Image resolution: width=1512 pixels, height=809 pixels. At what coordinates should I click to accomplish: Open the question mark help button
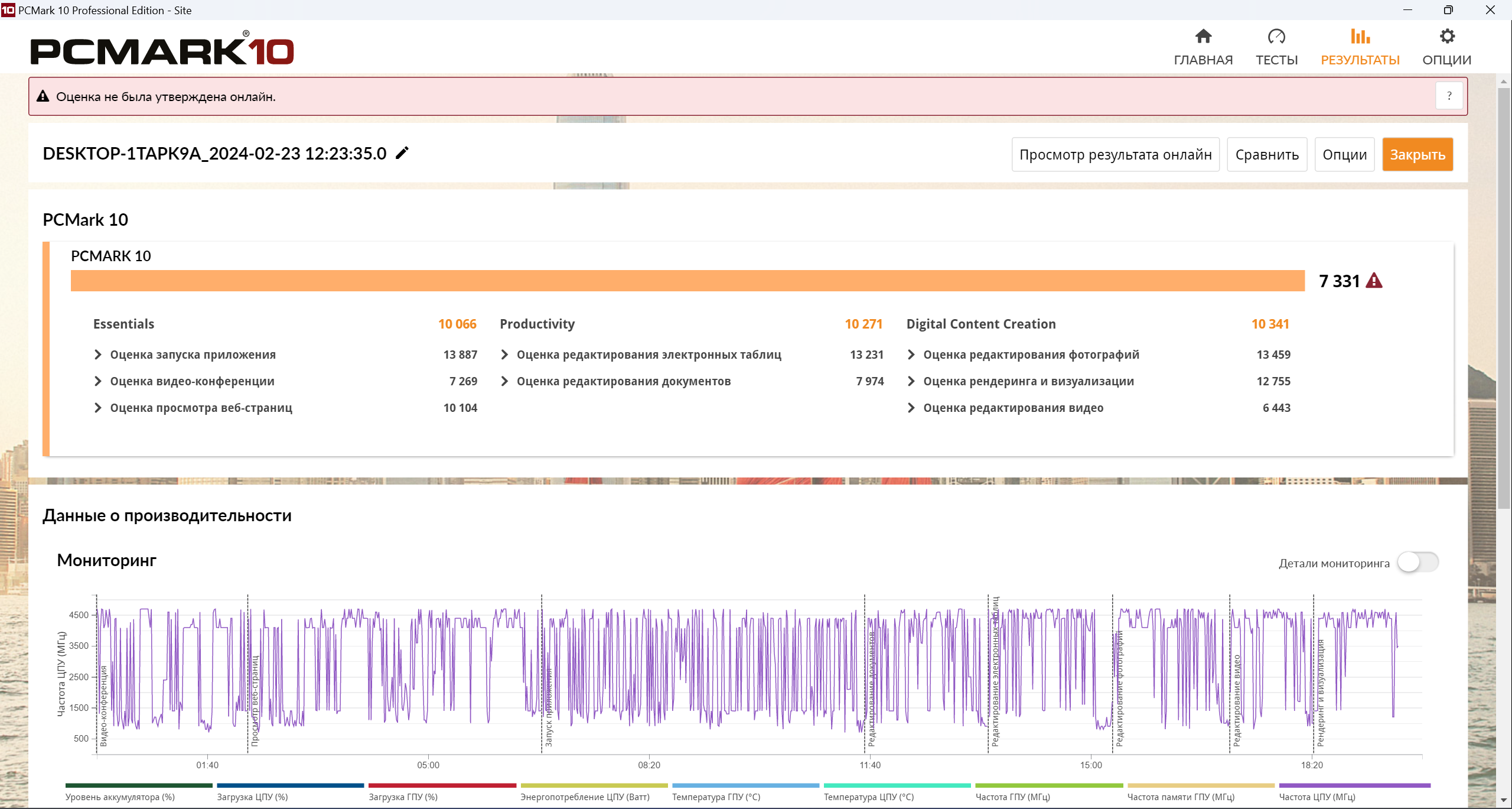[x=1449, y=96]
